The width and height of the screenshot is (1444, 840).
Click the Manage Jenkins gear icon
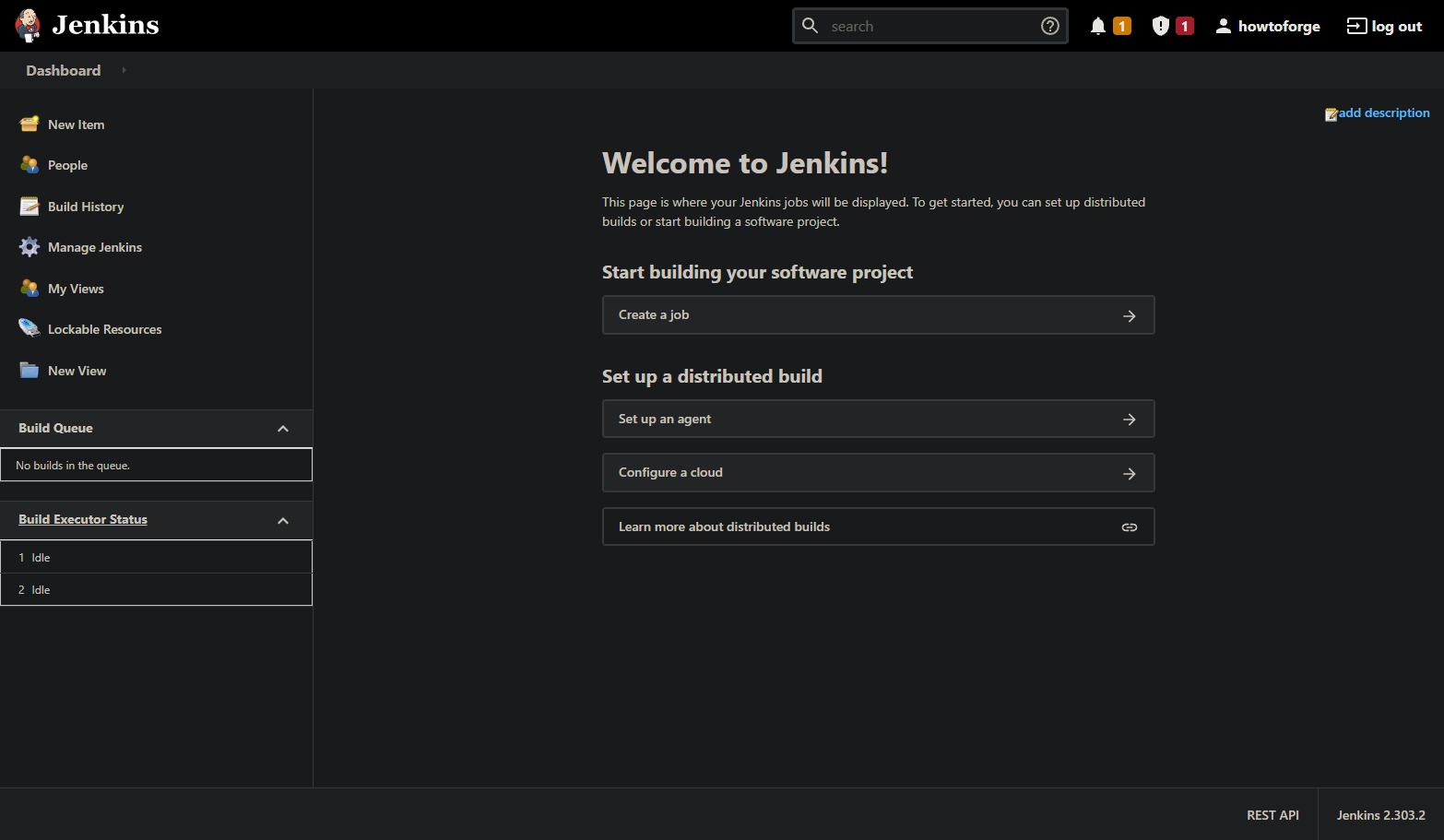tap(30, 247)
